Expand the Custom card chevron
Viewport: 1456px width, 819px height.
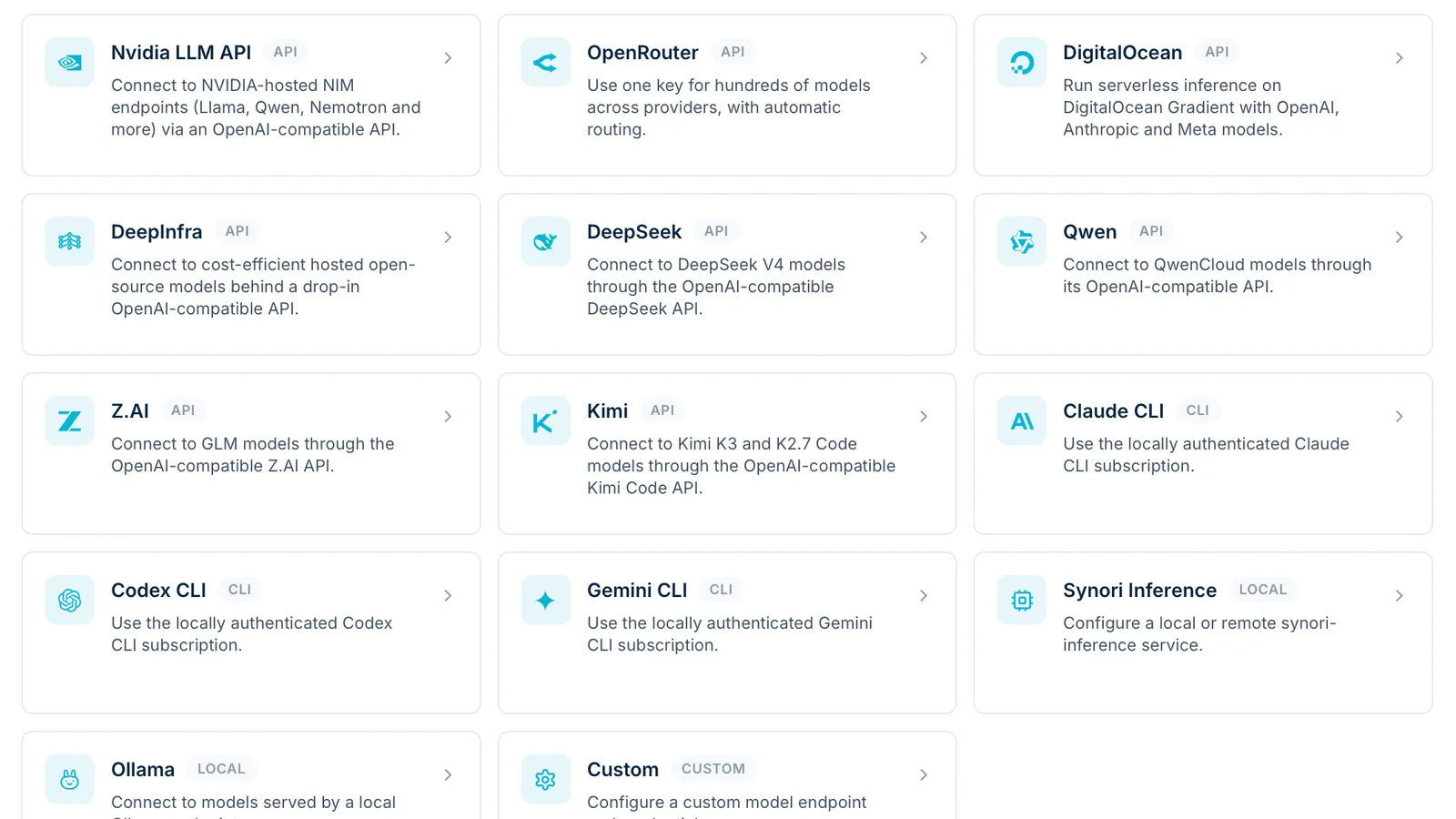[x=924, y=775]
